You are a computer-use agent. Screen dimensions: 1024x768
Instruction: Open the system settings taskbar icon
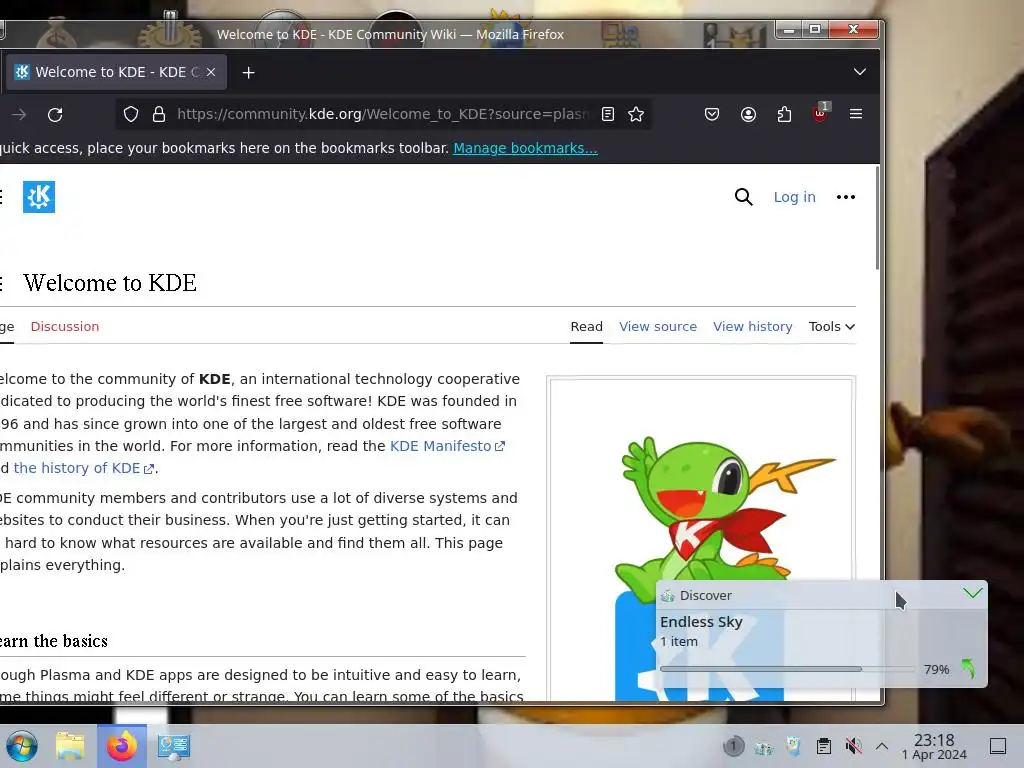pos(174,746)
